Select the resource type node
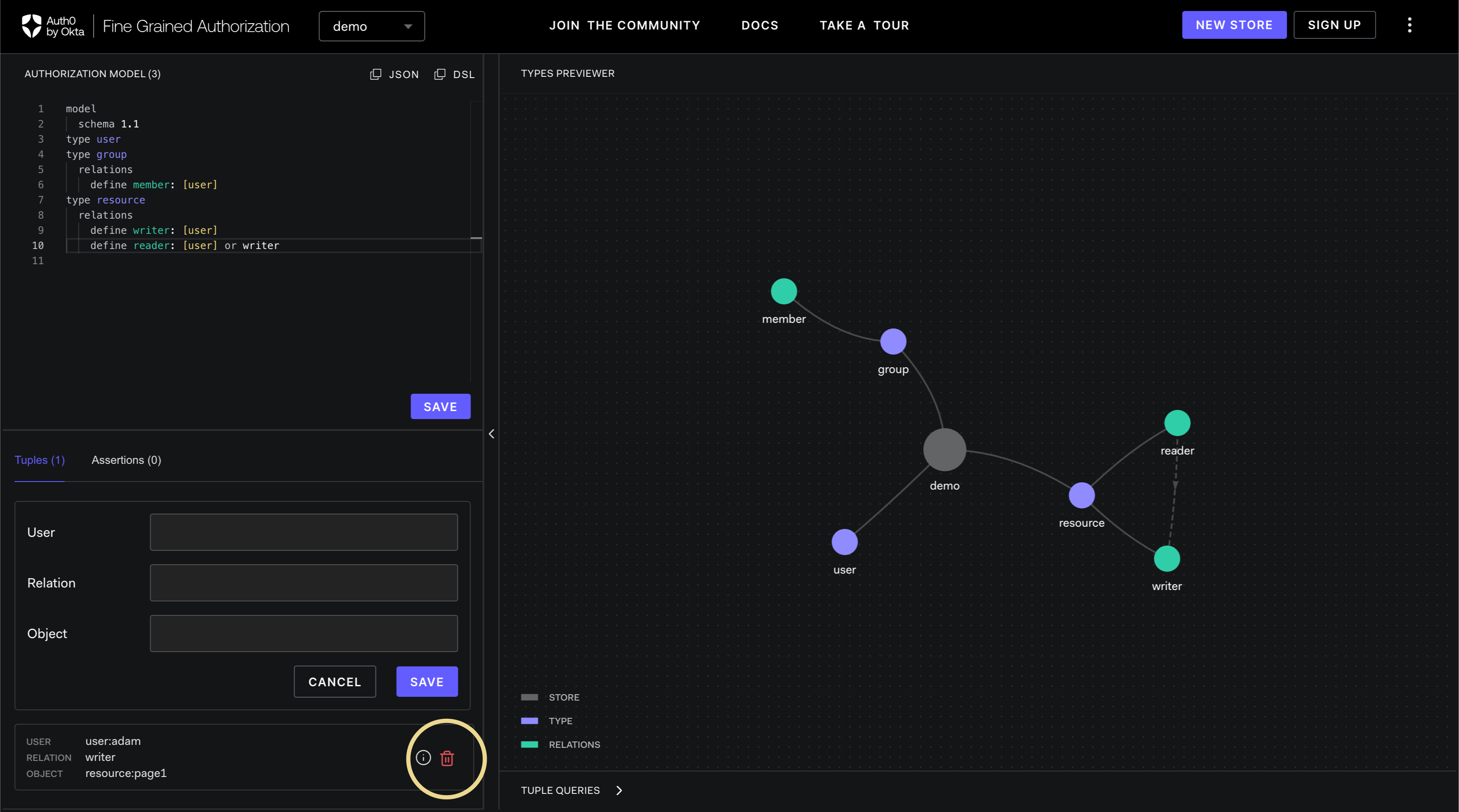This screenshot has height=812, width=1459. pyautogui.click(x=1081, y=495)
